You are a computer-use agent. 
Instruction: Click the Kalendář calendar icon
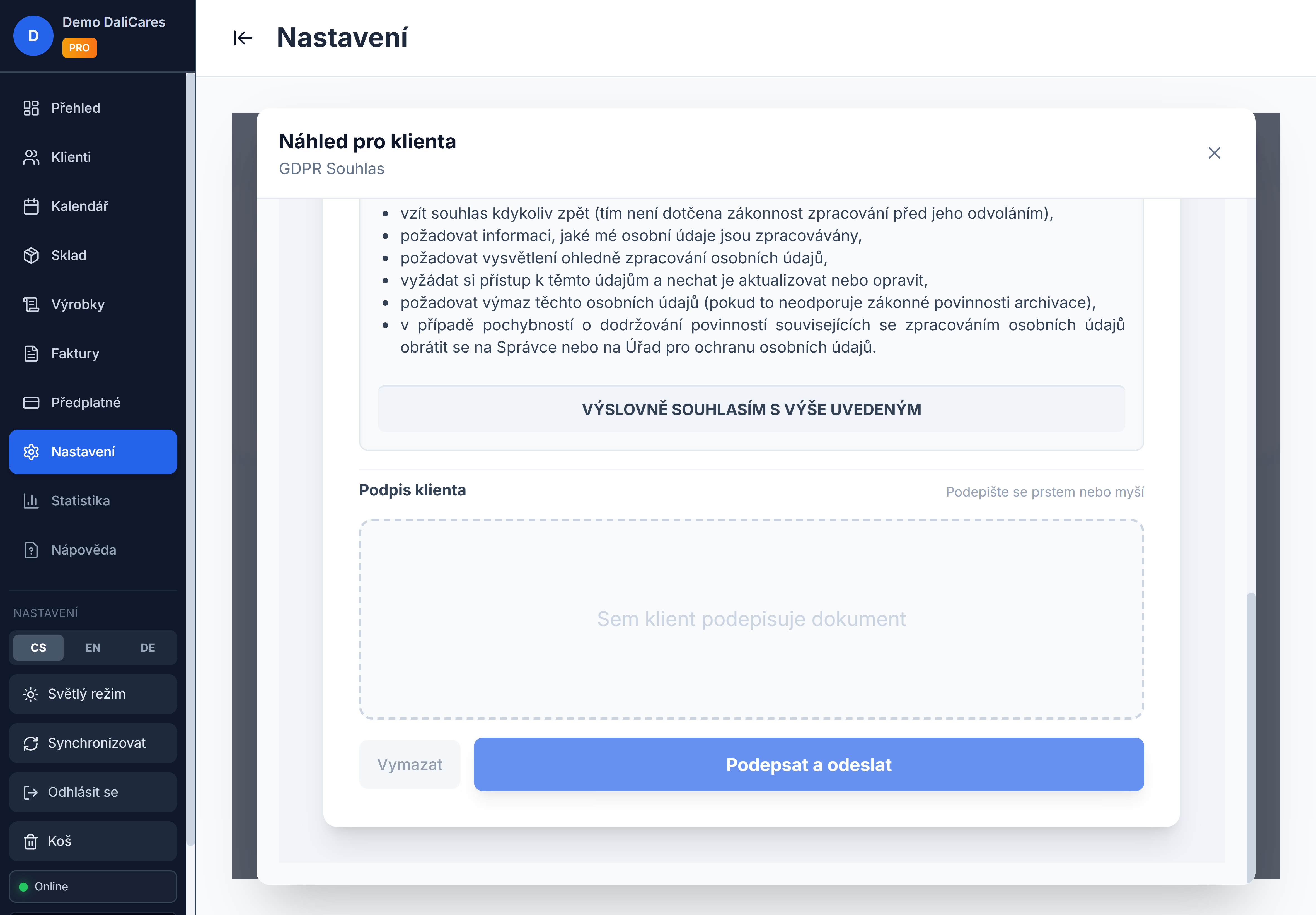pyautogui.click(x=31, y=206)
